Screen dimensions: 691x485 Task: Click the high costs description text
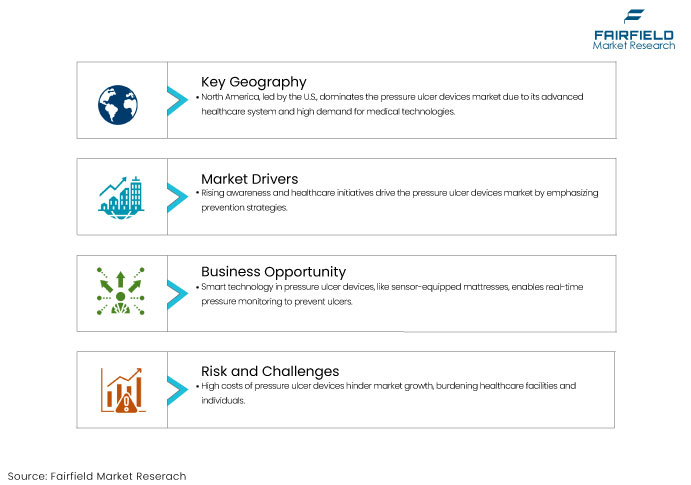click(x=386, y=393)
